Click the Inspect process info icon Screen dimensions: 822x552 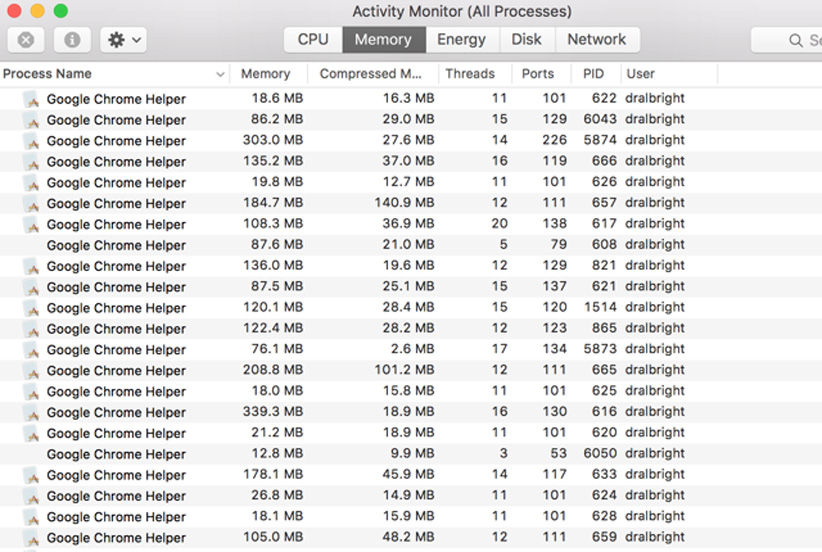coord(72,40)
